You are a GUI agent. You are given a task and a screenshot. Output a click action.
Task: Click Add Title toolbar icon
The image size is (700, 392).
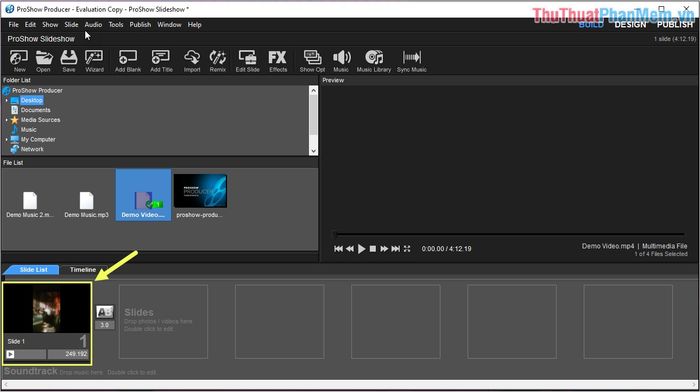pyautogui.click(x=161, y=61)
